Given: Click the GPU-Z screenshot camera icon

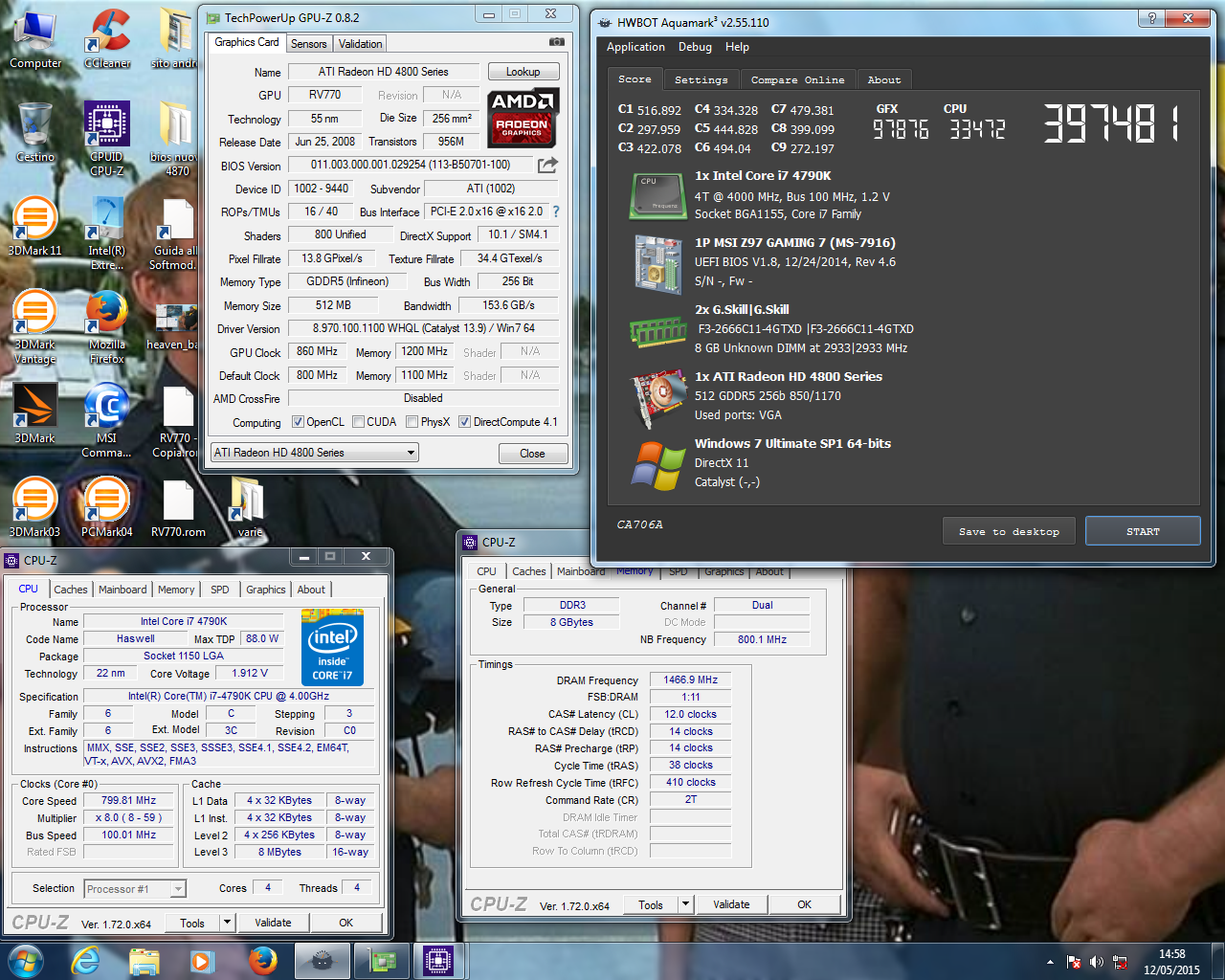Looking at the screenshot, I should pyautogui.click(x=557, y=42).
